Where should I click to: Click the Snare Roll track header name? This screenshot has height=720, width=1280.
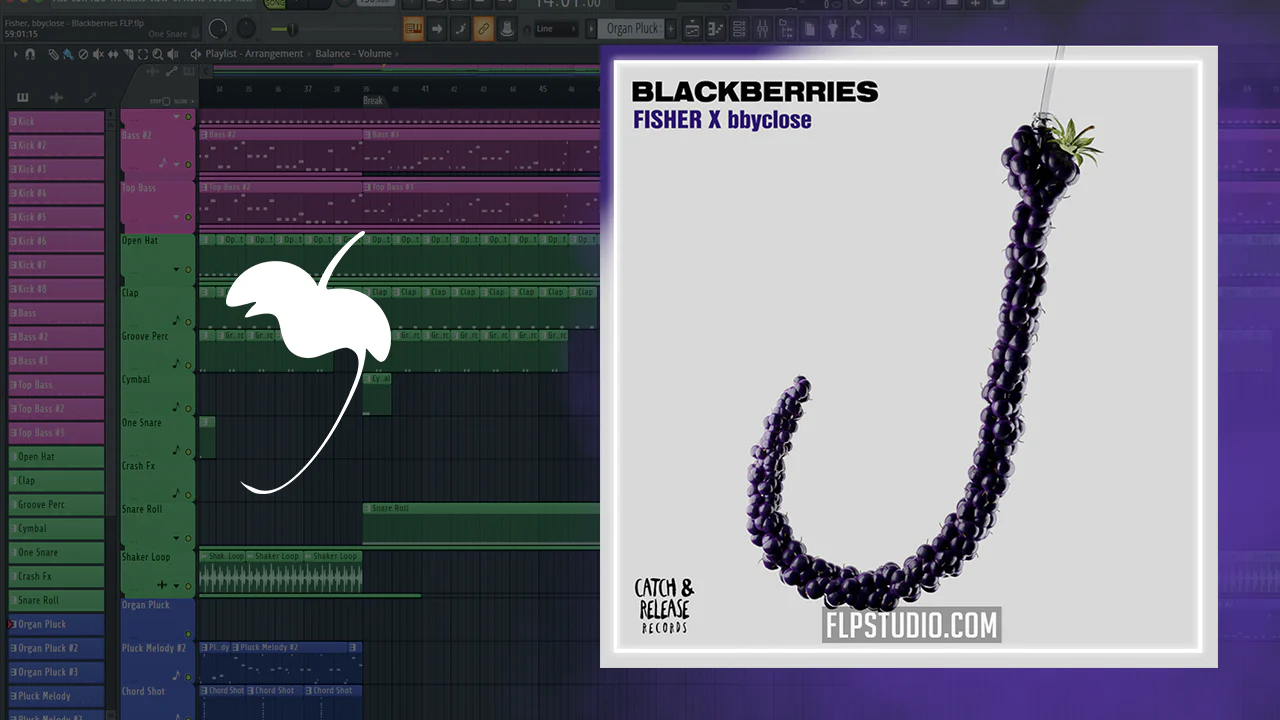[x=140, y=509]
